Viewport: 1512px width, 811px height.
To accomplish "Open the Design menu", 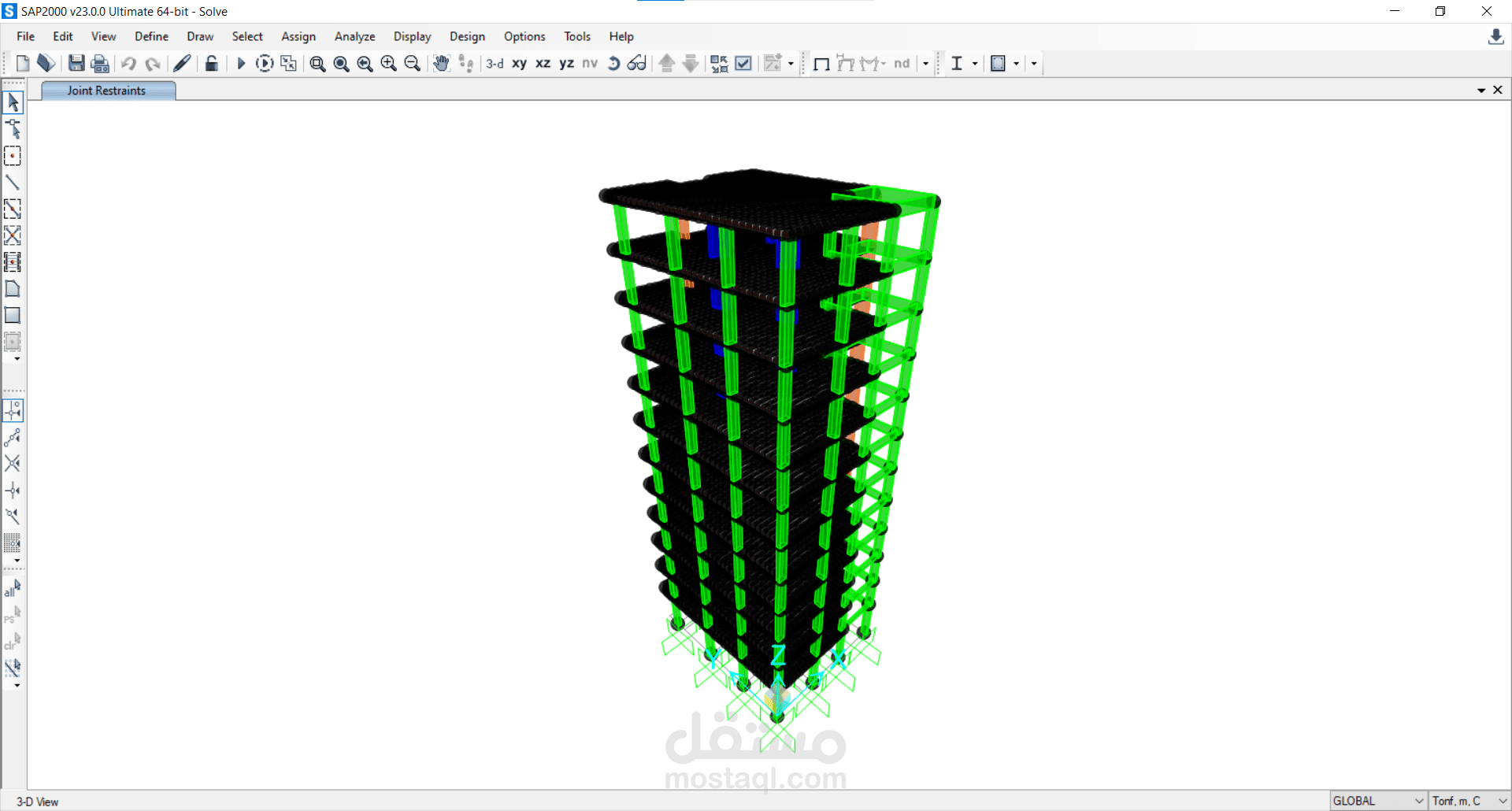I will pyautogui.click(x=467, y=36).
